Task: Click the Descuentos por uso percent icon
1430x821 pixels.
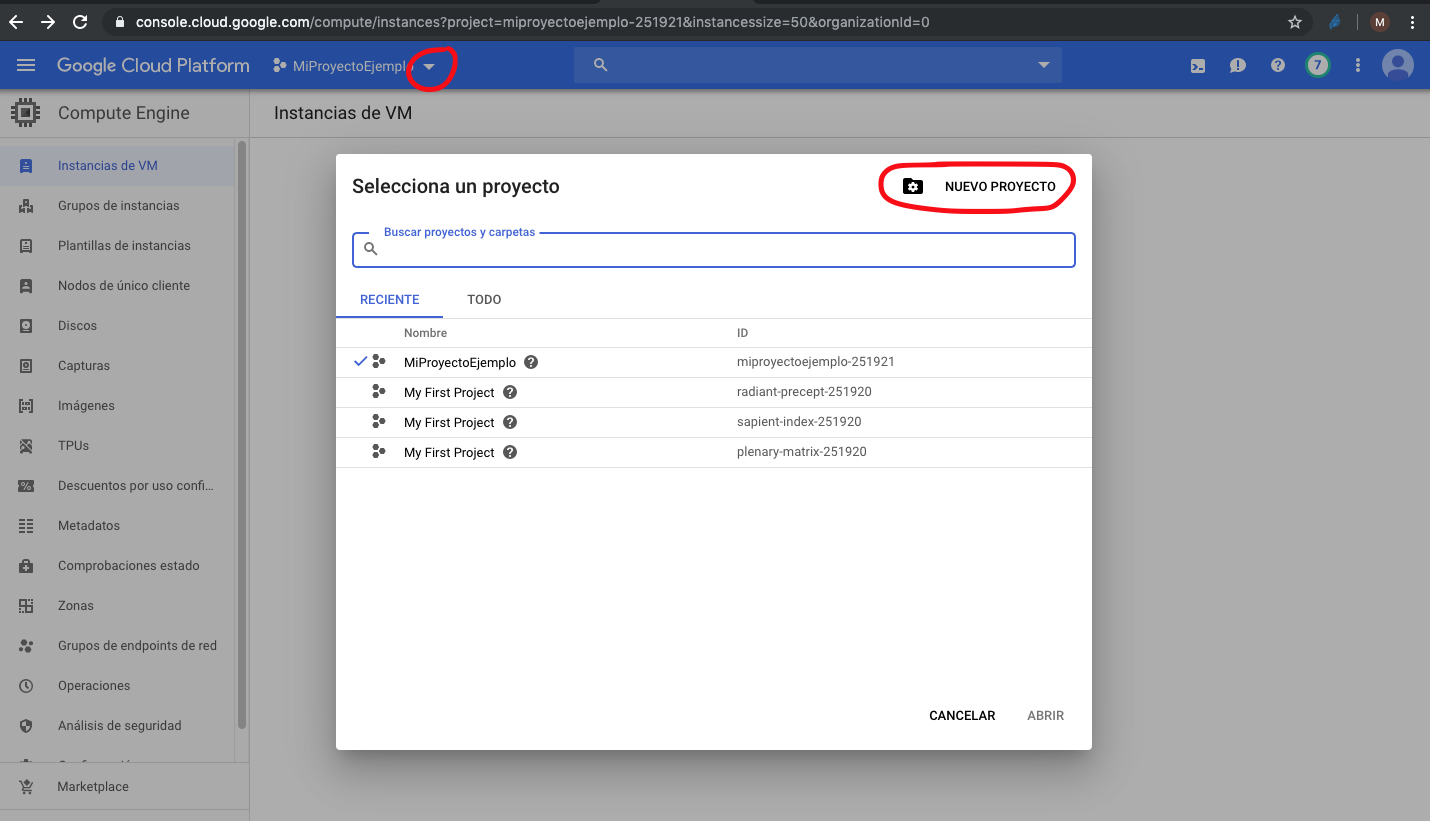Action: tap(26, 486)
